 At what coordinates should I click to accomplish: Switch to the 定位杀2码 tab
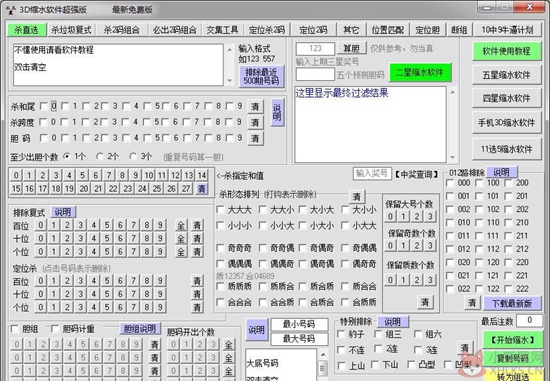(267, 30)
